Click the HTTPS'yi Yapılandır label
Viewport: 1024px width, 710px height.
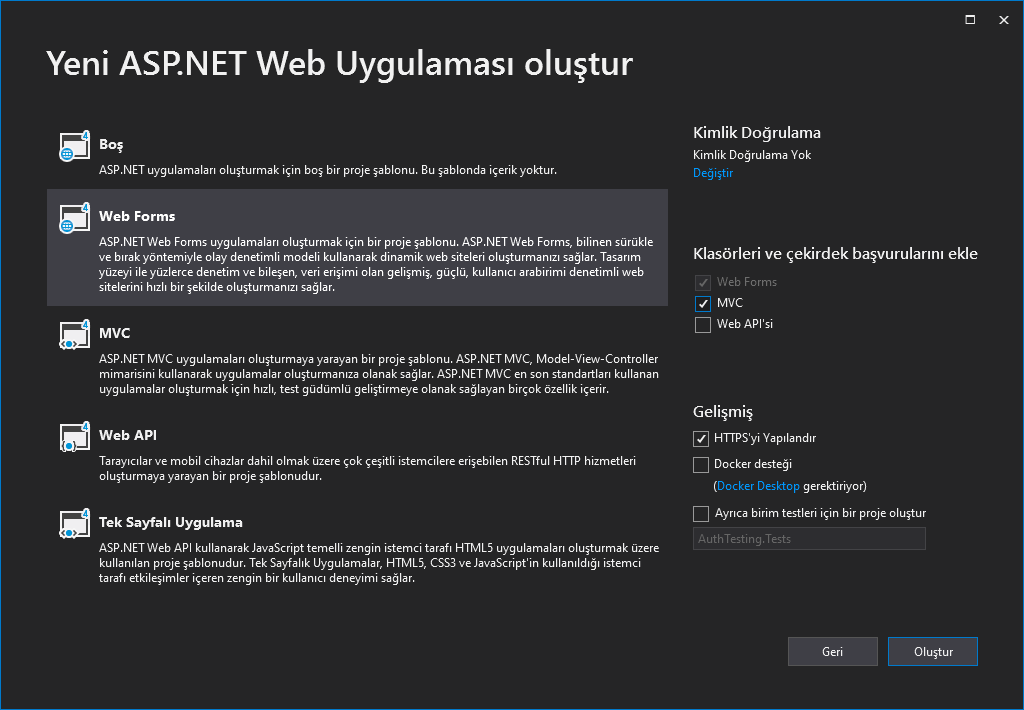tap(765, 438)
